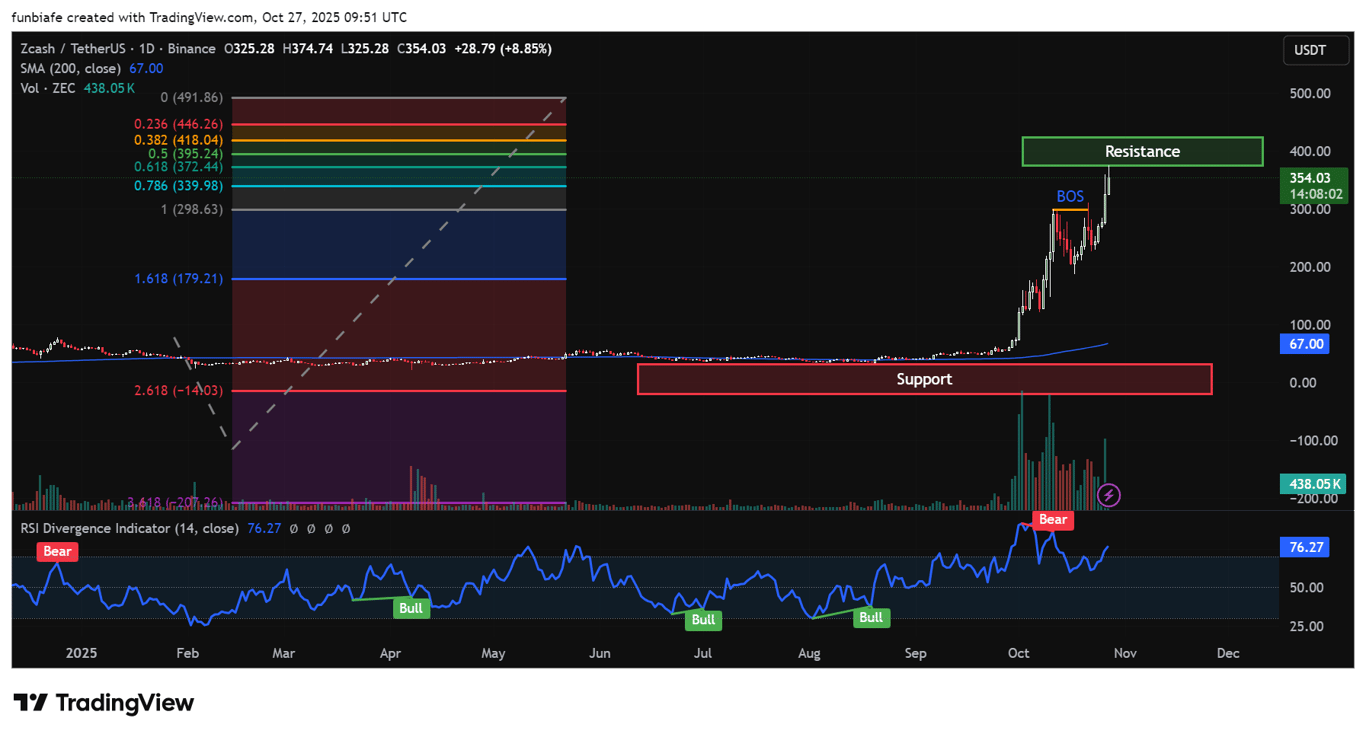
Task: Select the Bull divergence label near July
Action: (703, 620)
